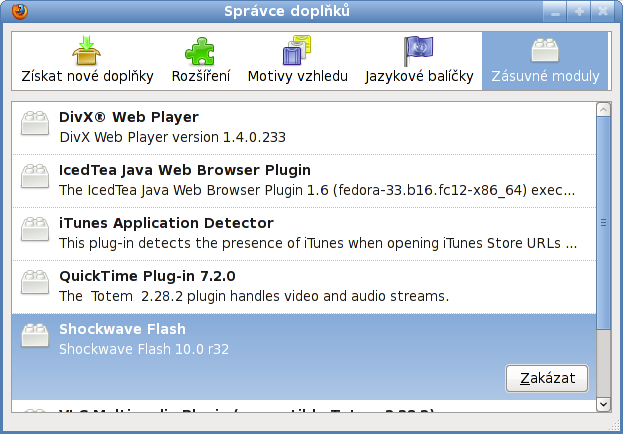The image size is (623, 434).
Task: Click the scrollbar up arrow
Action: pyautogui.click(x=602, y=108)
